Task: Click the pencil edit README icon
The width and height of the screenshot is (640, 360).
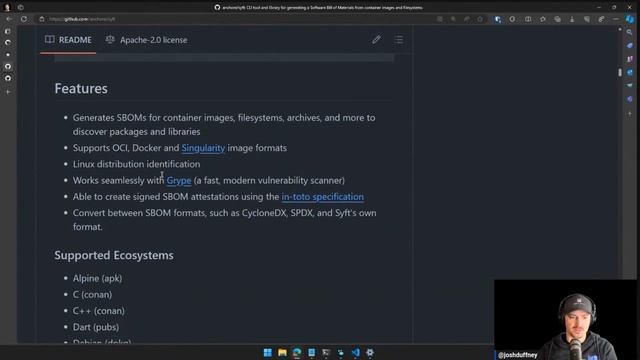Action: coord(376,40)
